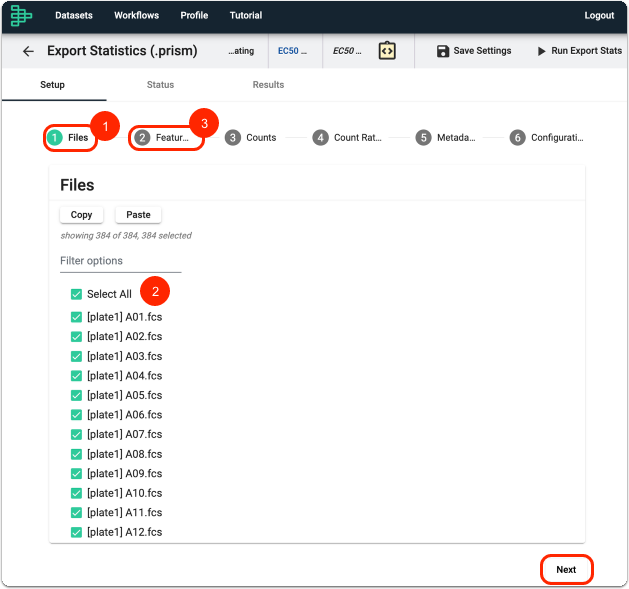Click the Metada... step label
Screen dimensions: 629x589
click(x=456, y=138)
